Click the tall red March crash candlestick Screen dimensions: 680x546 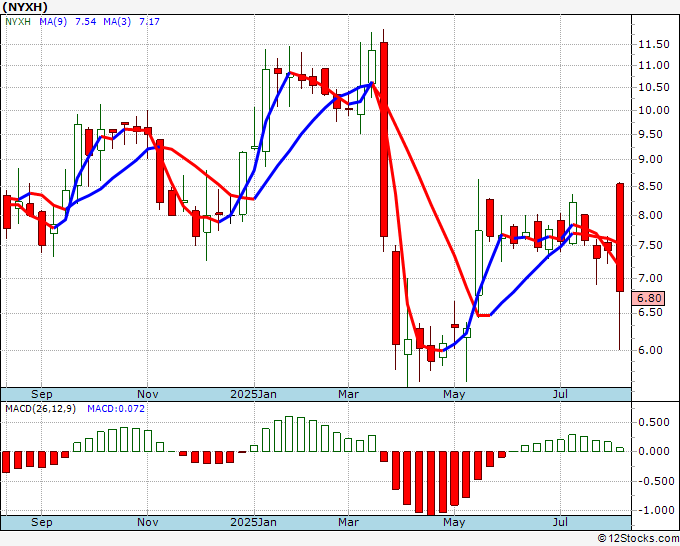(x=384, y=139)
